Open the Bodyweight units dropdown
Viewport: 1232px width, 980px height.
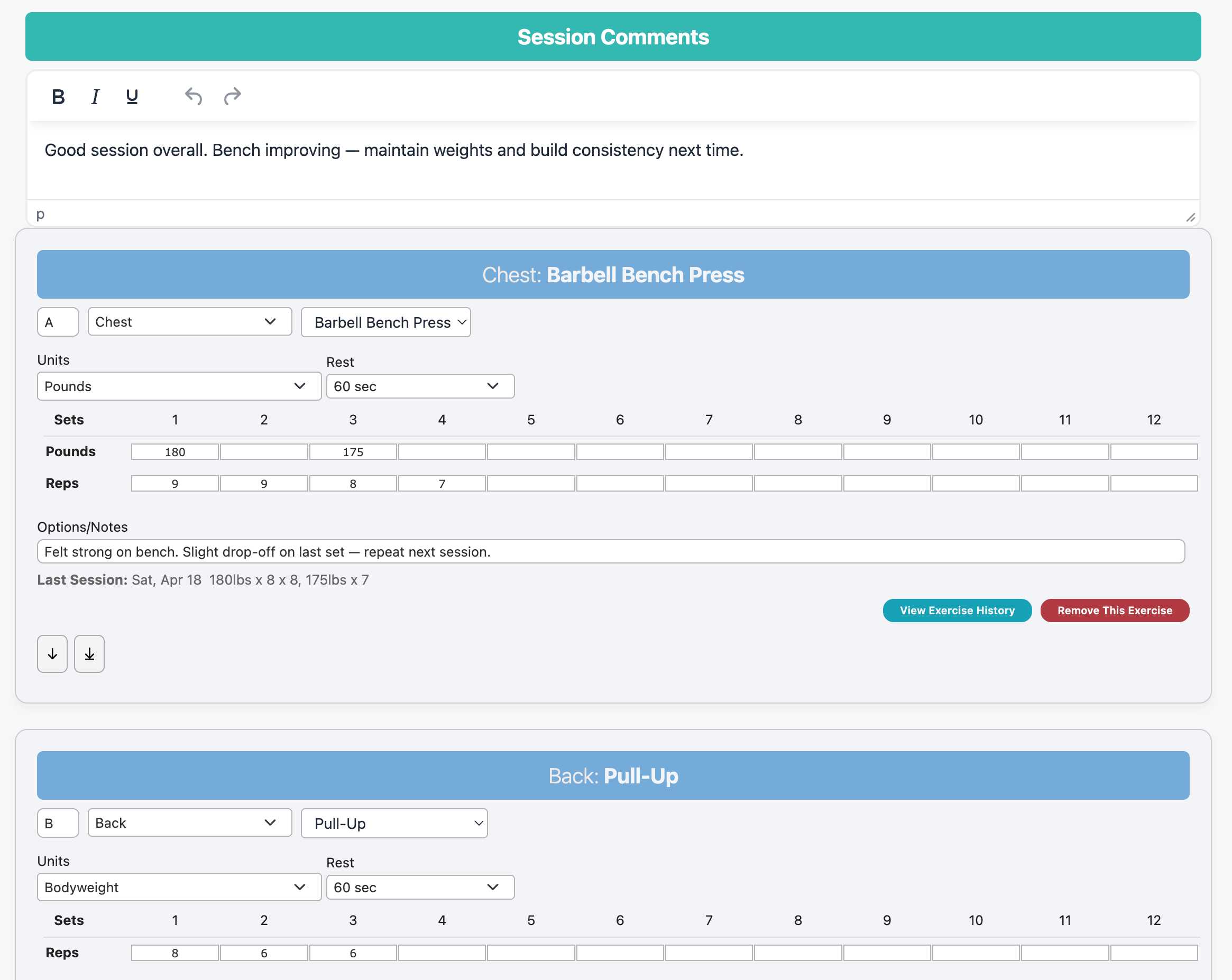[179, 887]
